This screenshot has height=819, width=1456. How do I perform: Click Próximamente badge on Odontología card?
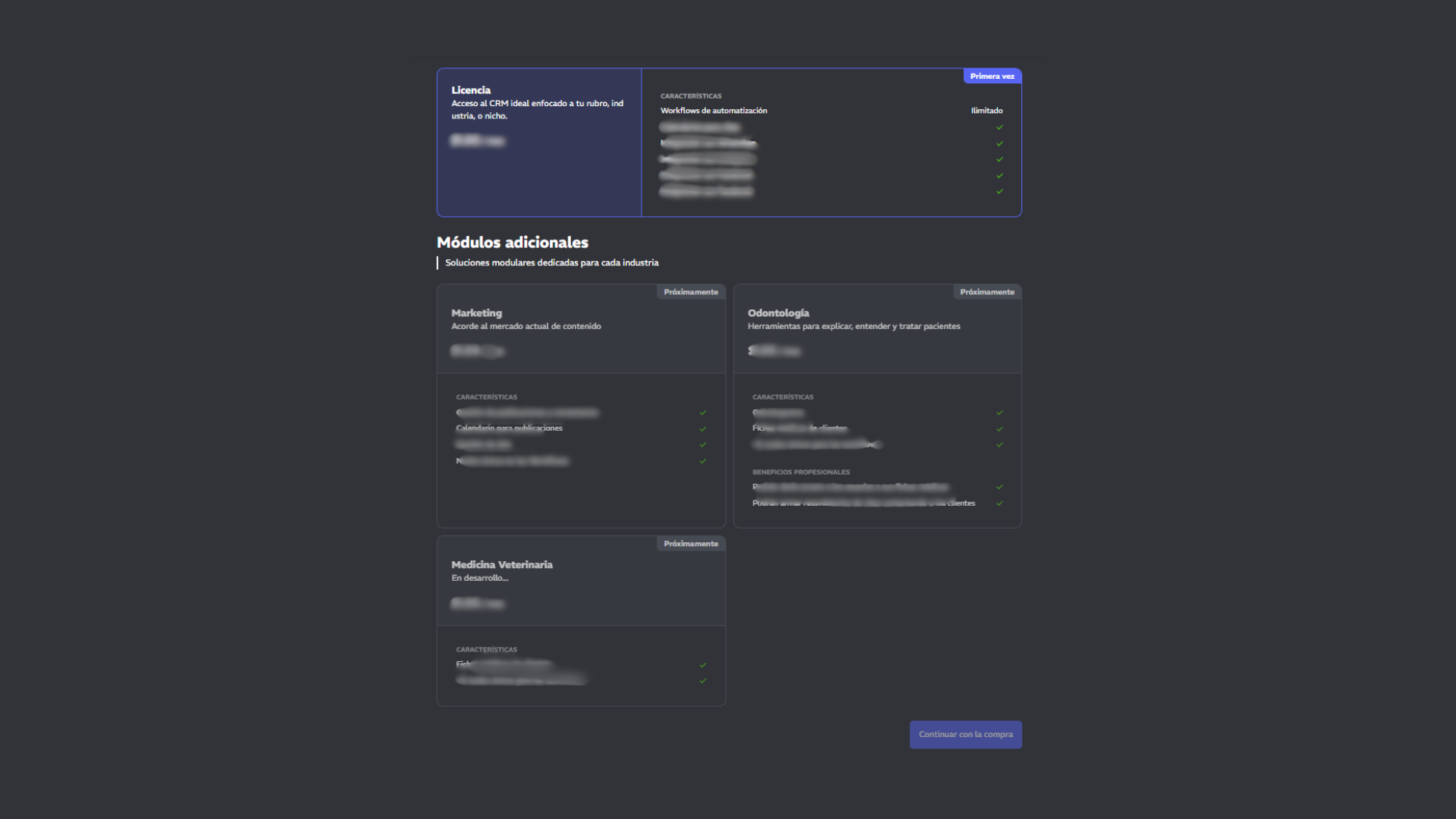987,292
